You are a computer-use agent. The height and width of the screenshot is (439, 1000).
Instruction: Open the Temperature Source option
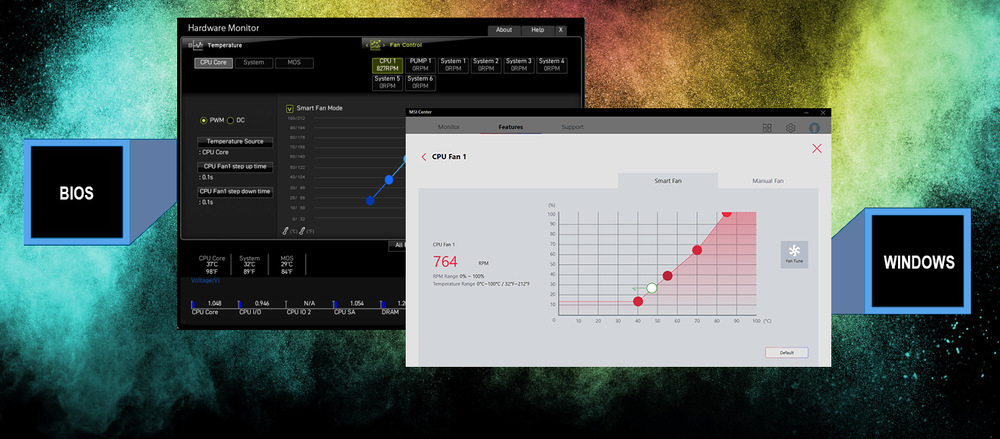point(235,142)
